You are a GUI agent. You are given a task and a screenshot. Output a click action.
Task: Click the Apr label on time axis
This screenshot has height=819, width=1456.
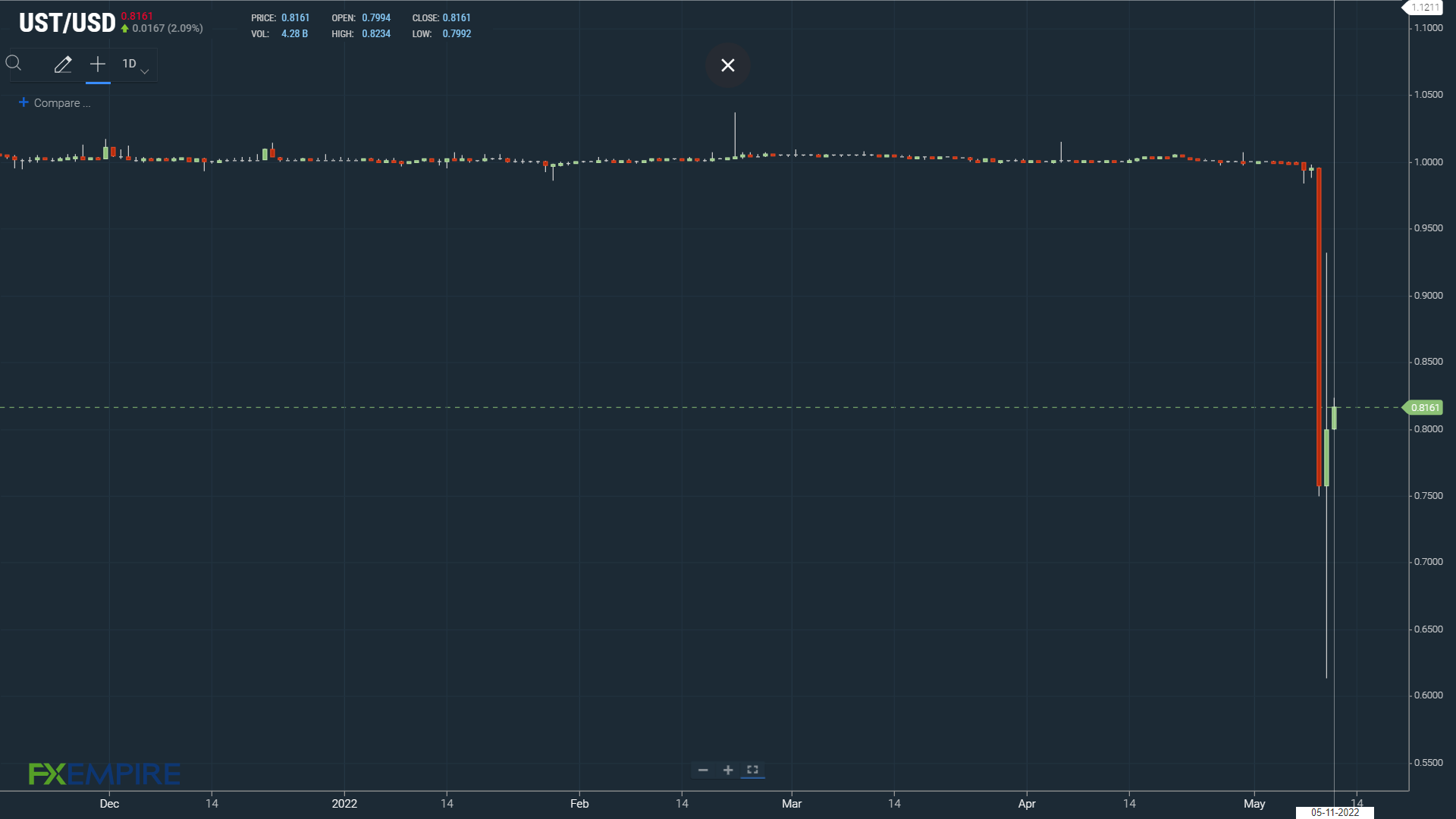point(1027,804)
